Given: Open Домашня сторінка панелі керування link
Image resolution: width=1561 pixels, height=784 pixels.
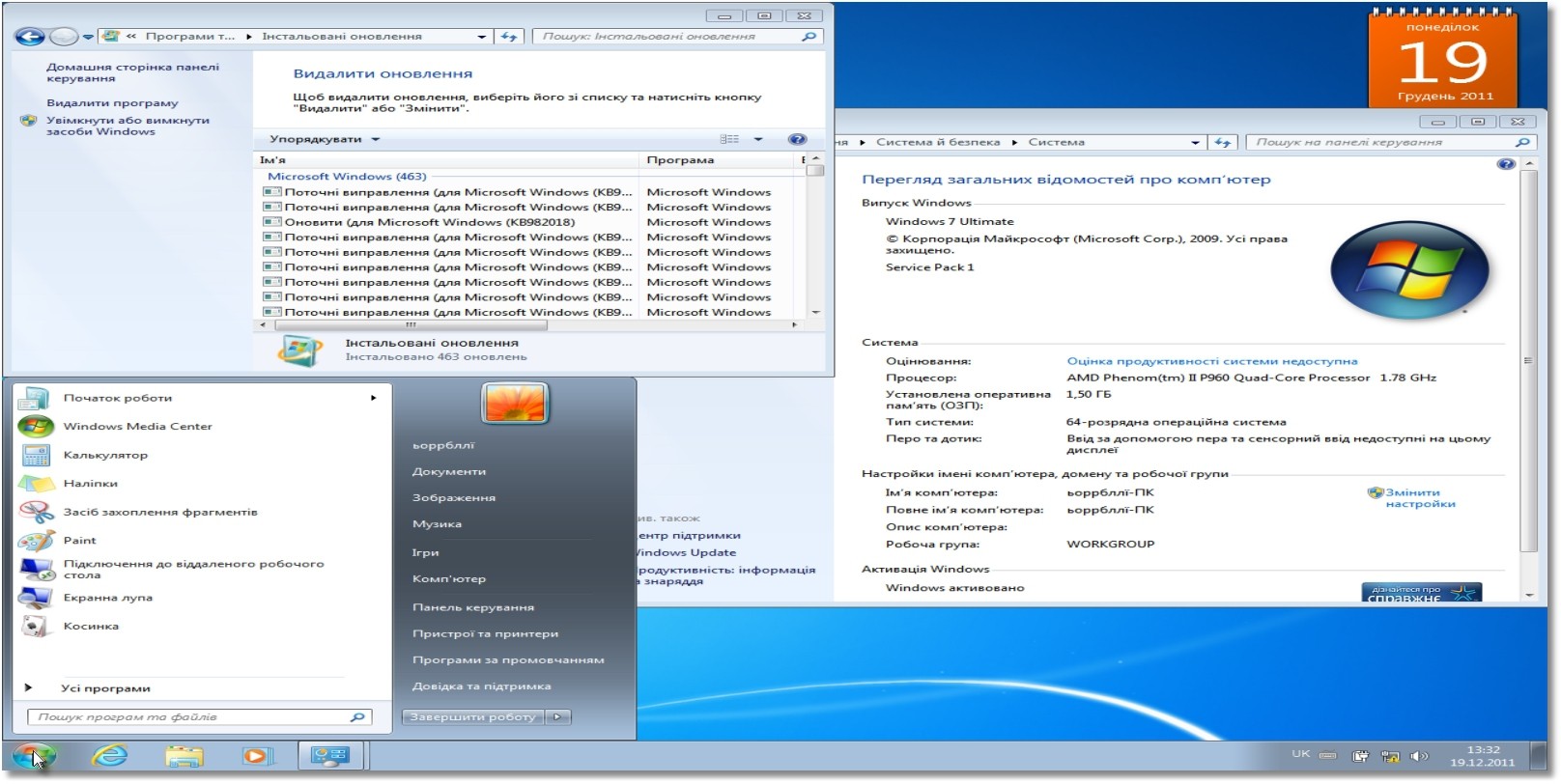Looking at the screenshot, I should pyautogui.click(x=132, y=72).
